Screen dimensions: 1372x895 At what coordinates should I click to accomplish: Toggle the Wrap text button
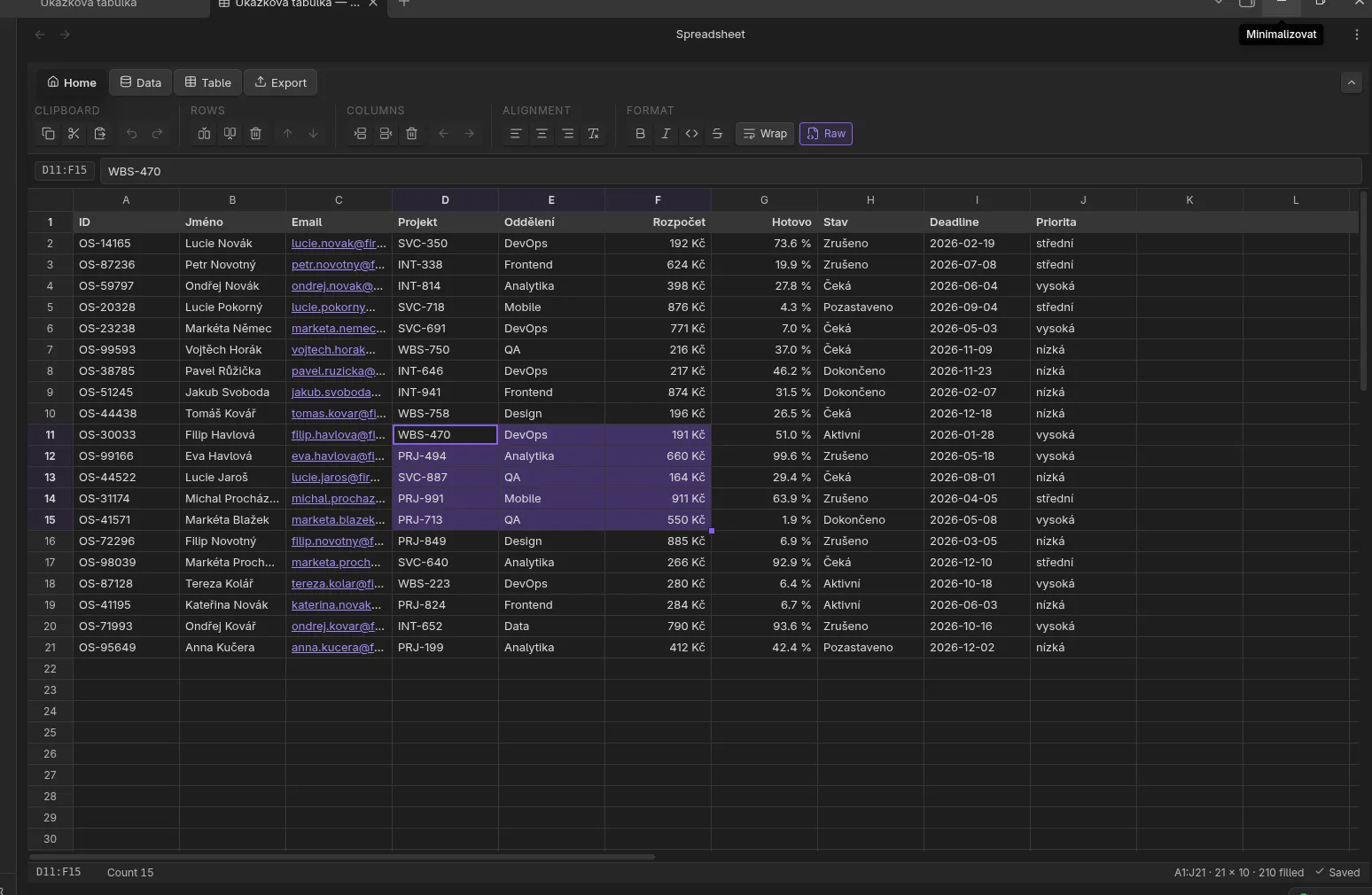(765, 134)
